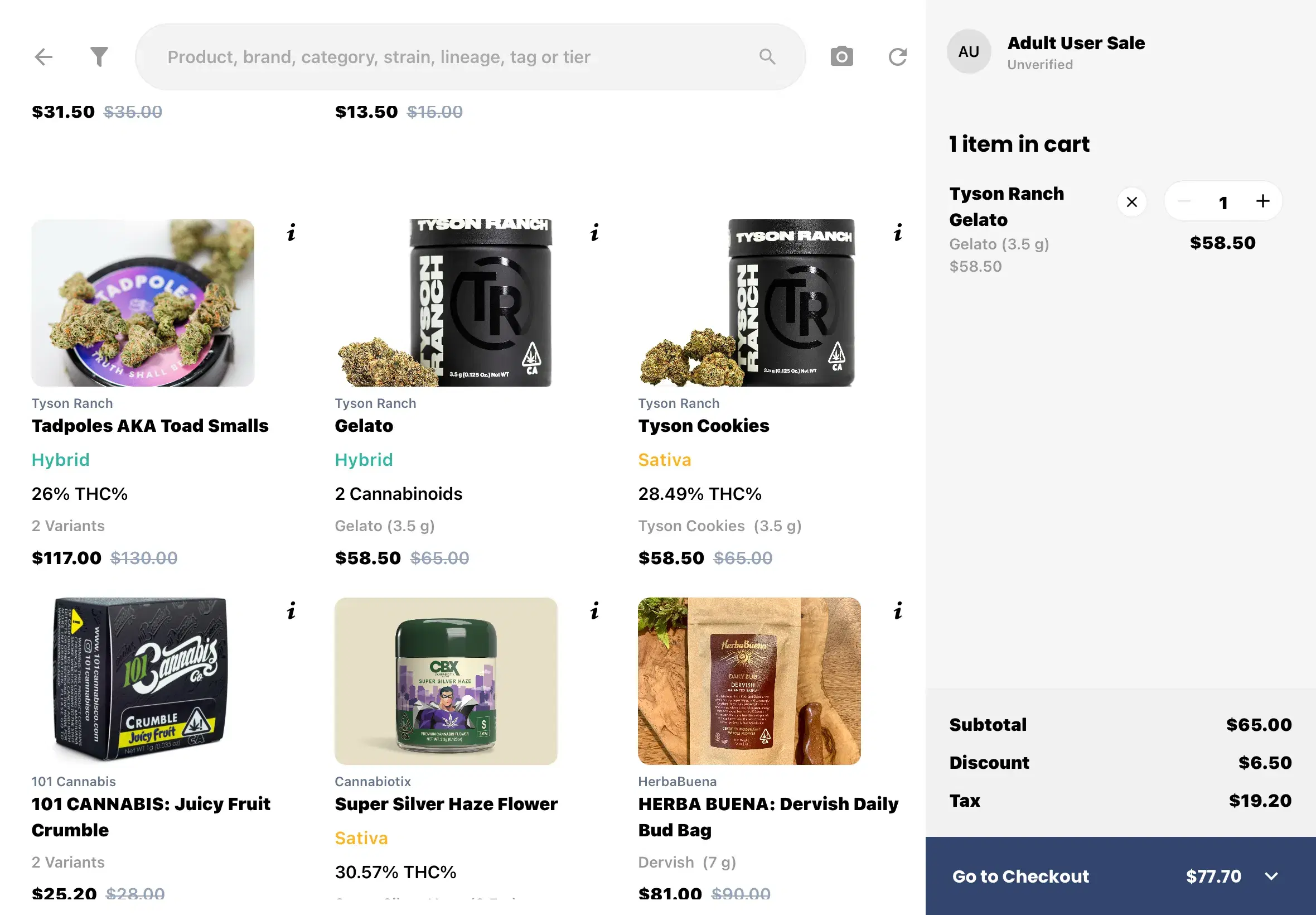Viewport: 1316px width, 915px height.
Task: View info for Tyson Cookies
Action: point(898,233)
